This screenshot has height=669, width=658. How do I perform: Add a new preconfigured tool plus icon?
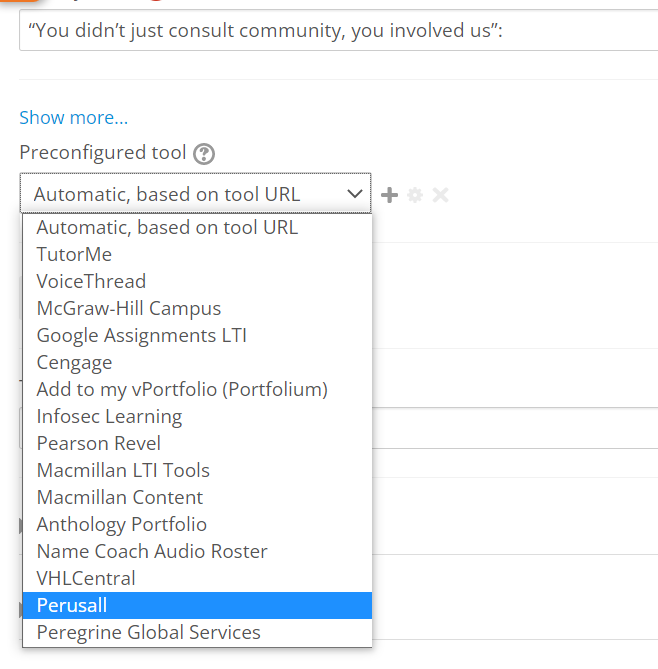tap(389, 195)
